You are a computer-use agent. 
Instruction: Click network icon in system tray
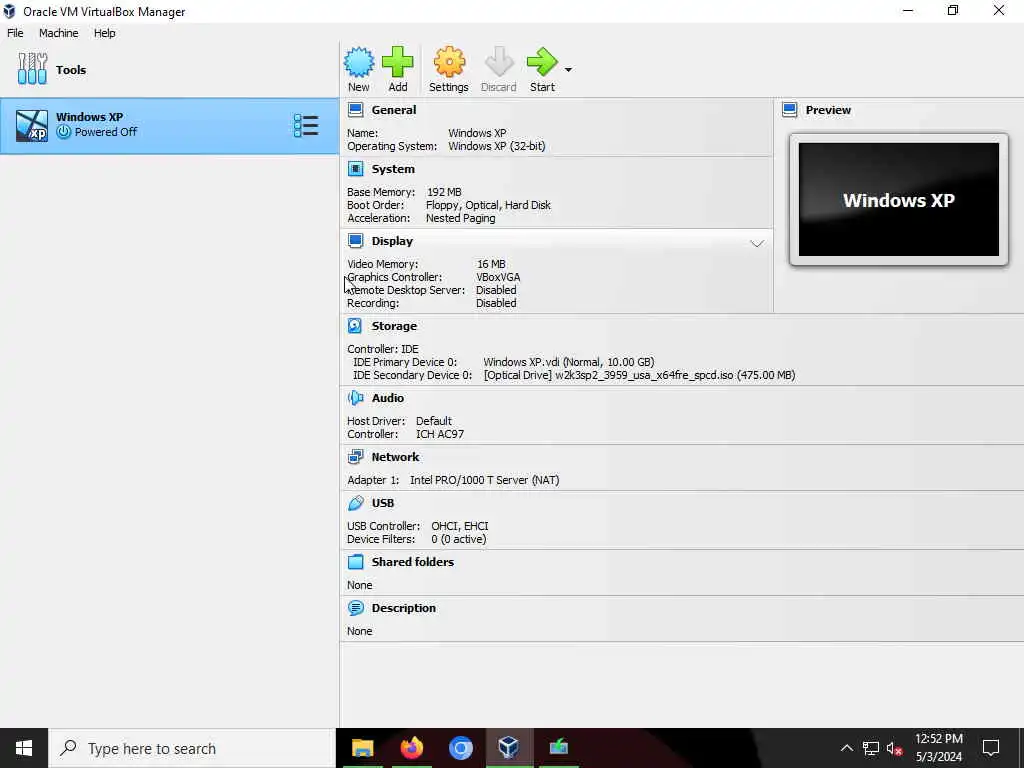(x=871, y=748)
